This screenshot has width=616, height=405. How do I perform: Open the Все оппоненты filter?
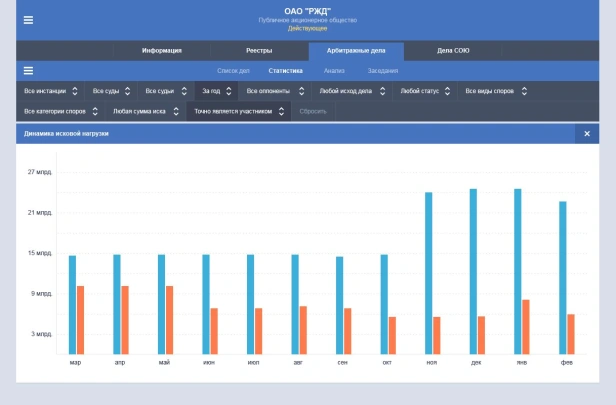(275, 91)
